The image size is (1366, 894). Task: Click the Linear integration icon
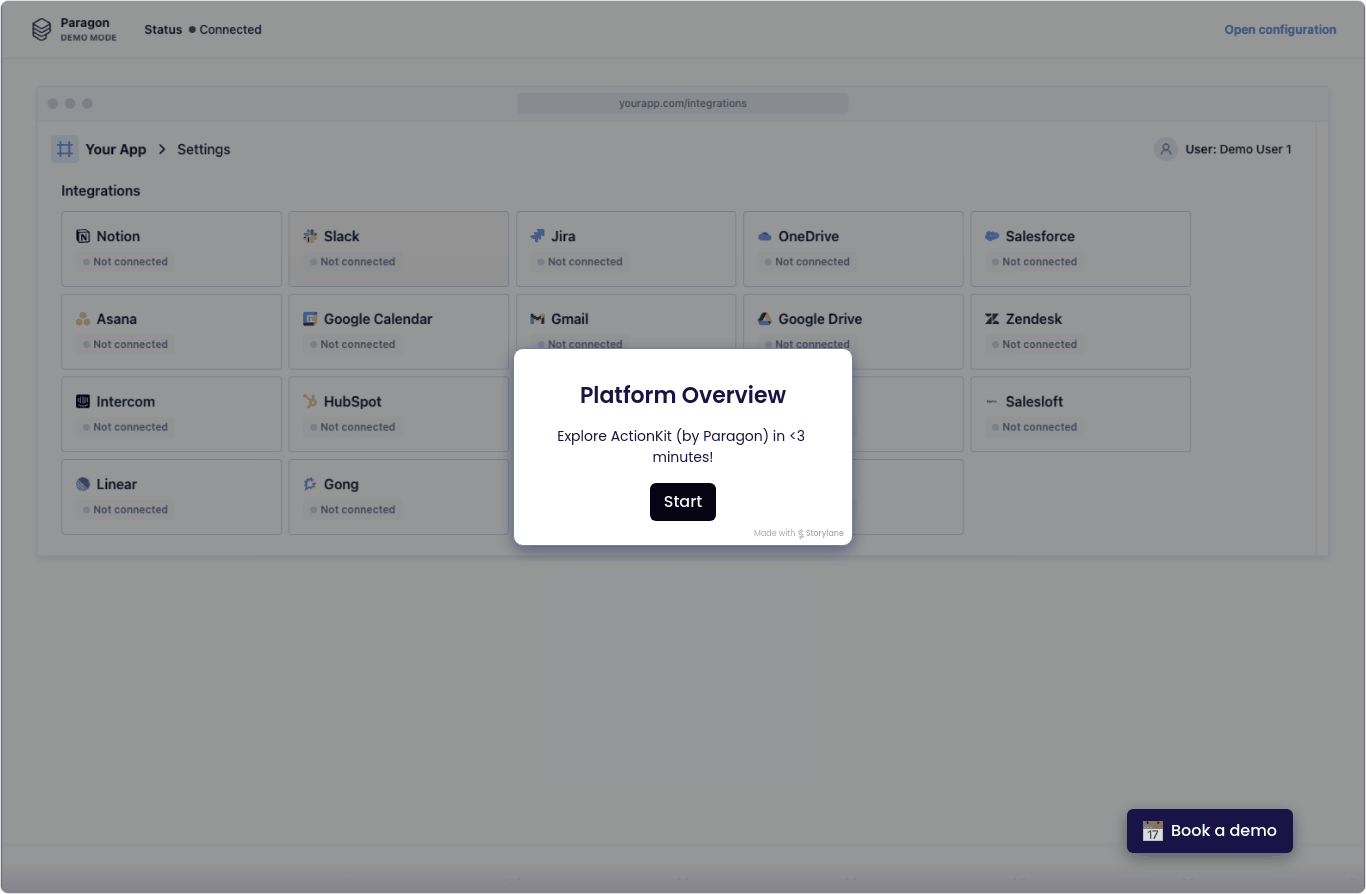(83, 485)
